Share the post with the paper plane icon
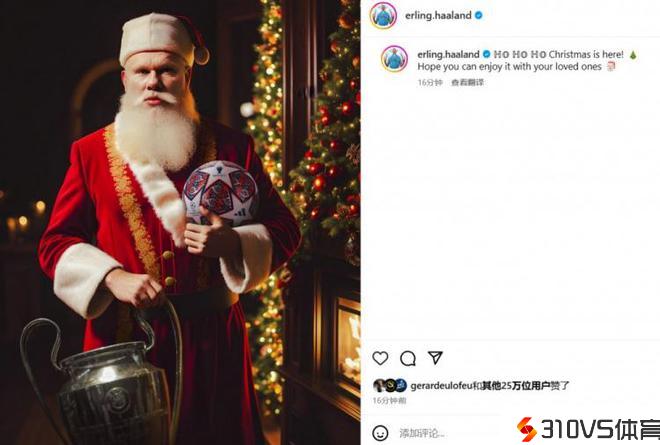660x445 pixels. (435, 358)
